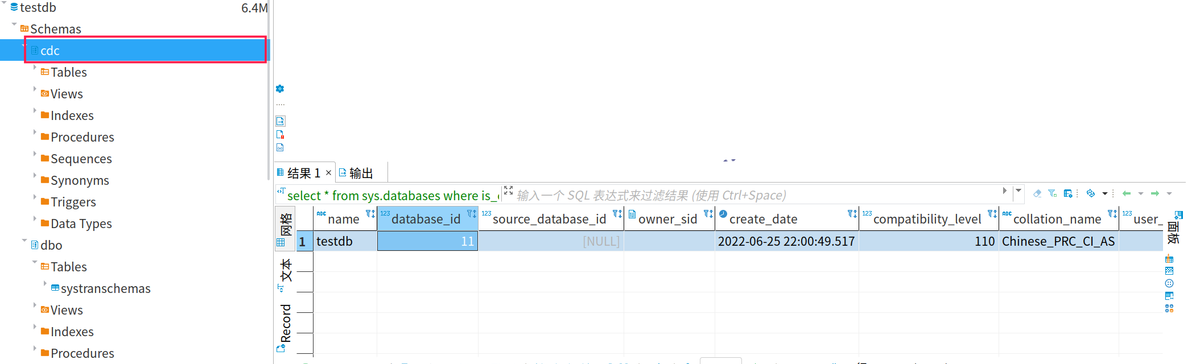Close the 结果 1 tab
The height and width of the screenshot is (364, 1200).
329,173
